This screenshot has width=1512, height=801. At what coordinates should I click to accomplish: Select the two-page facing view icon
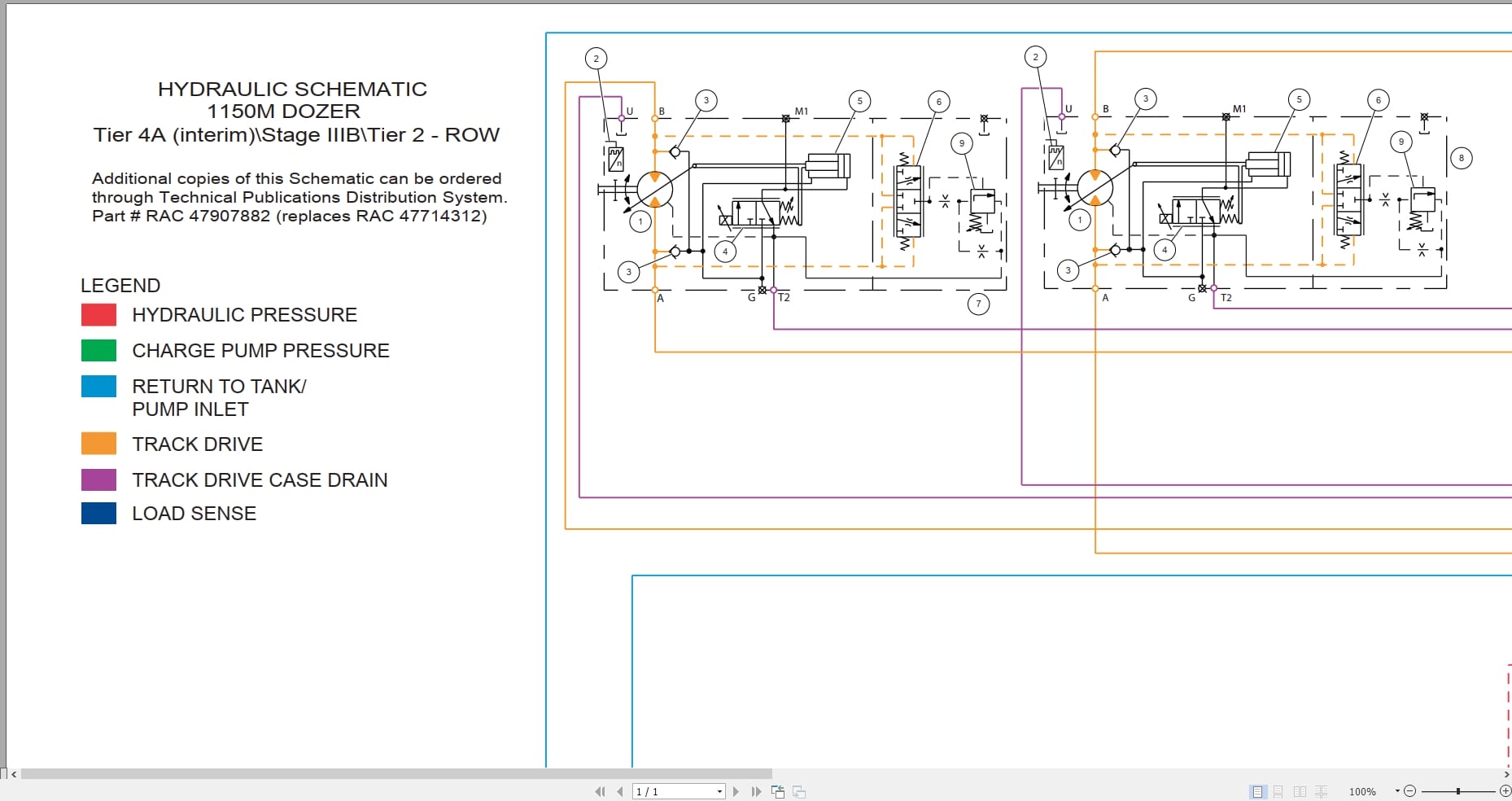pyautogui.click(x=1300, y=790)
